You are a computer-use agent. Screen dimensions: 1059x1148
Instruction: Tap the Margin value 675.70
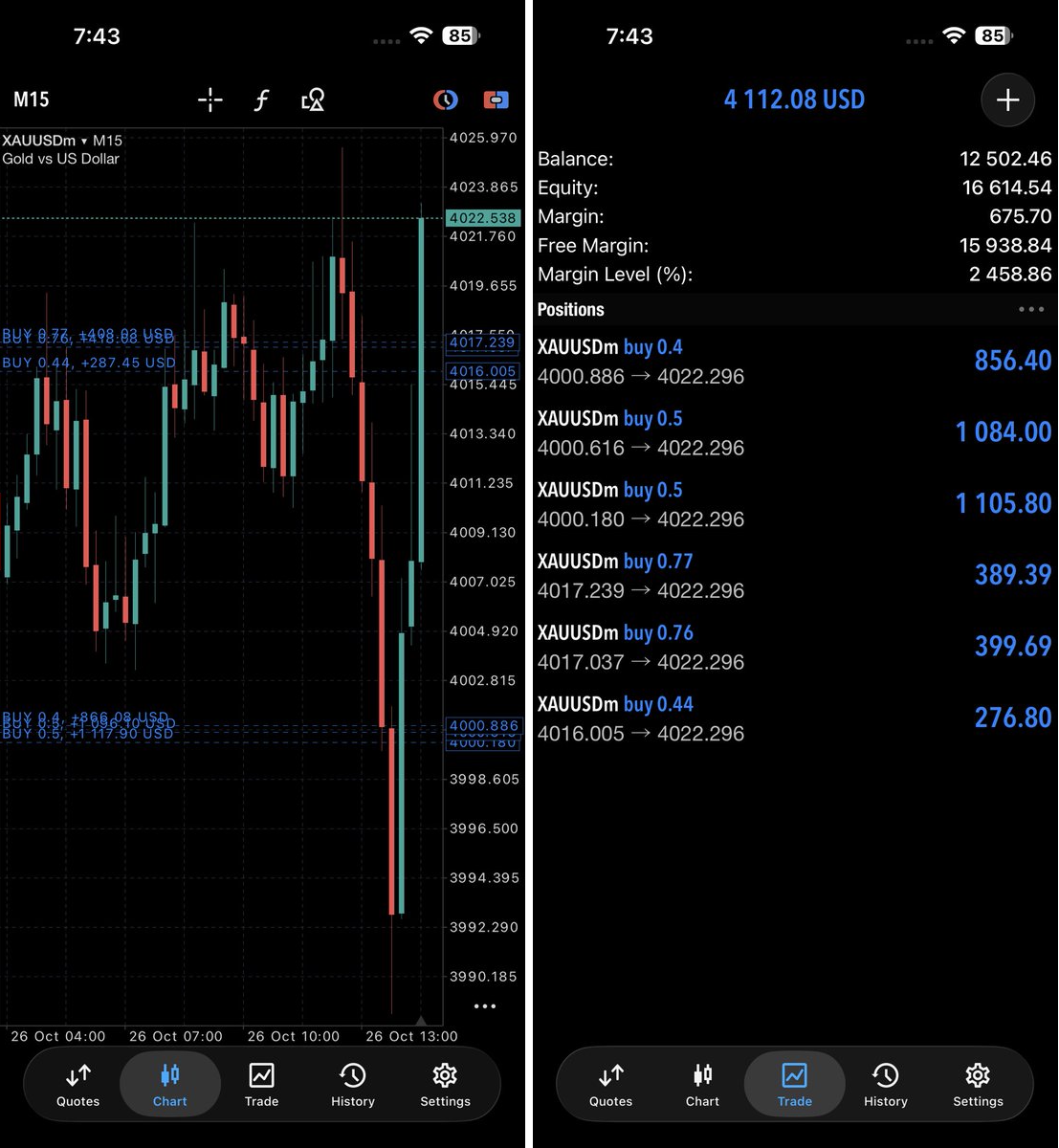1020,216
